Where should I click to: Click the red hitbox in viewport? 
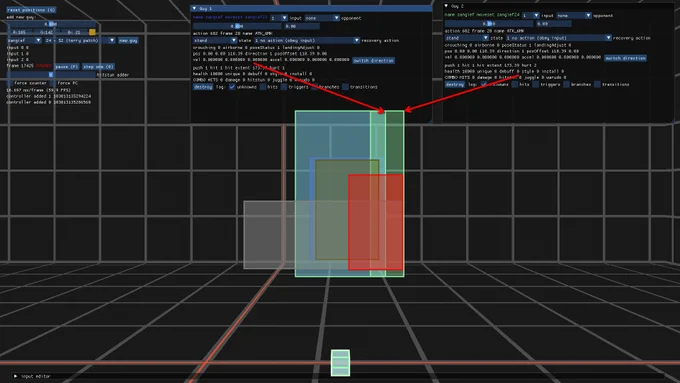coord(376,222)
